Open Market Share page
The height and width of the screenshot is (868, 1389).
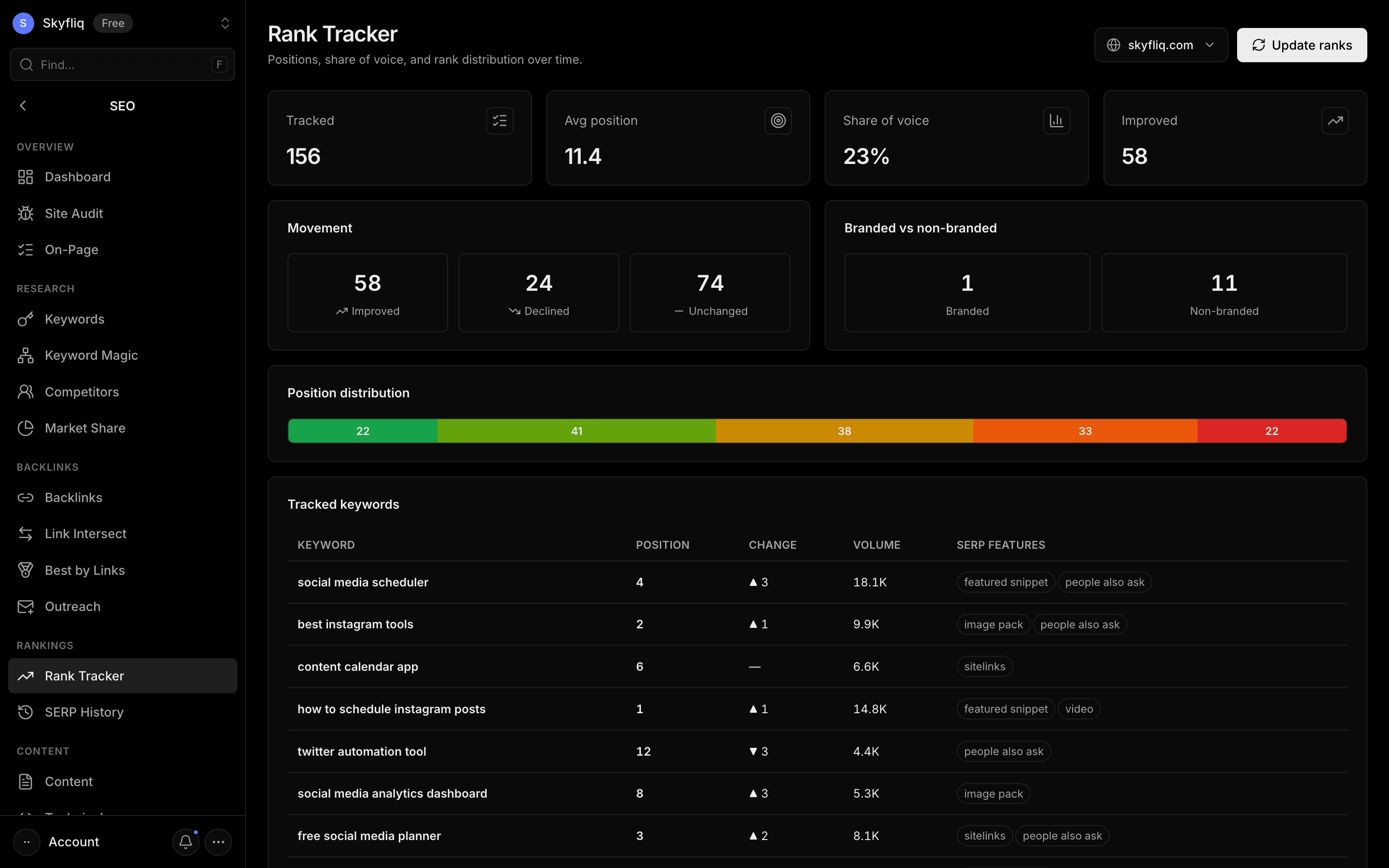pos(122,428)
